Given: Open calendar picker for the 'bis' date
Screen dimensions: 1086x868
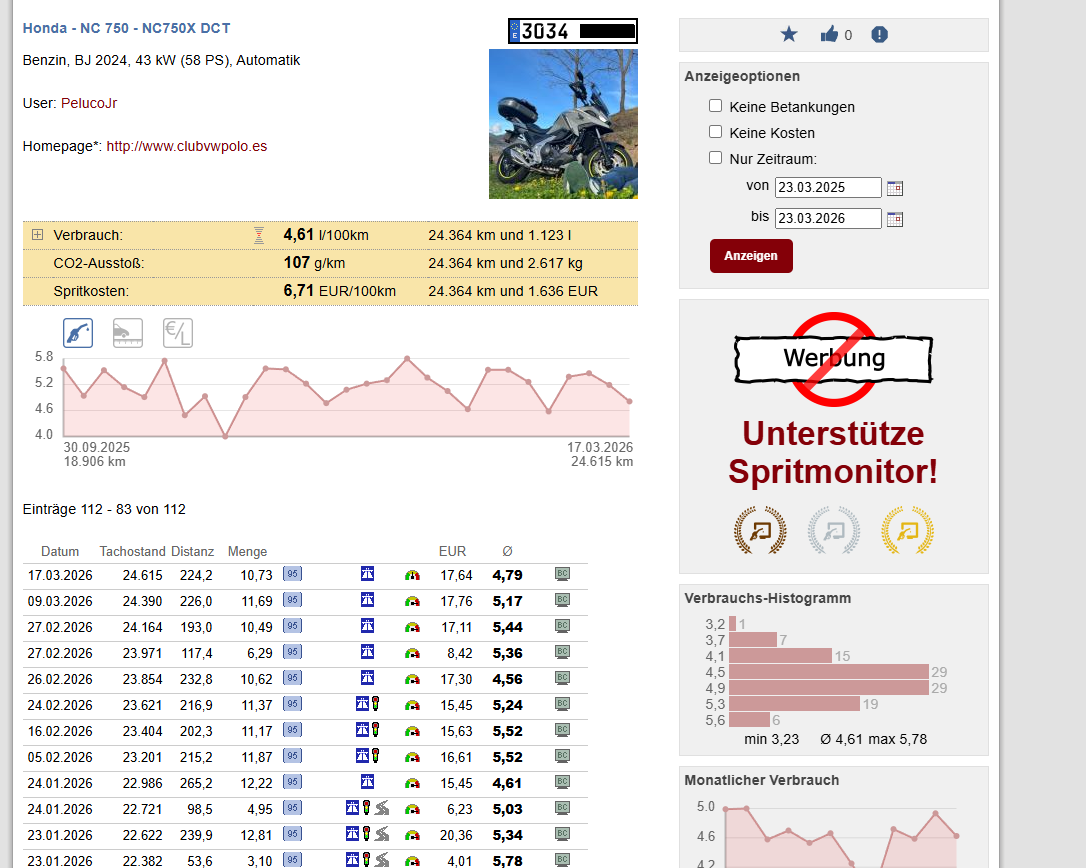Looking at the screenshot, I should coord(895,219).
